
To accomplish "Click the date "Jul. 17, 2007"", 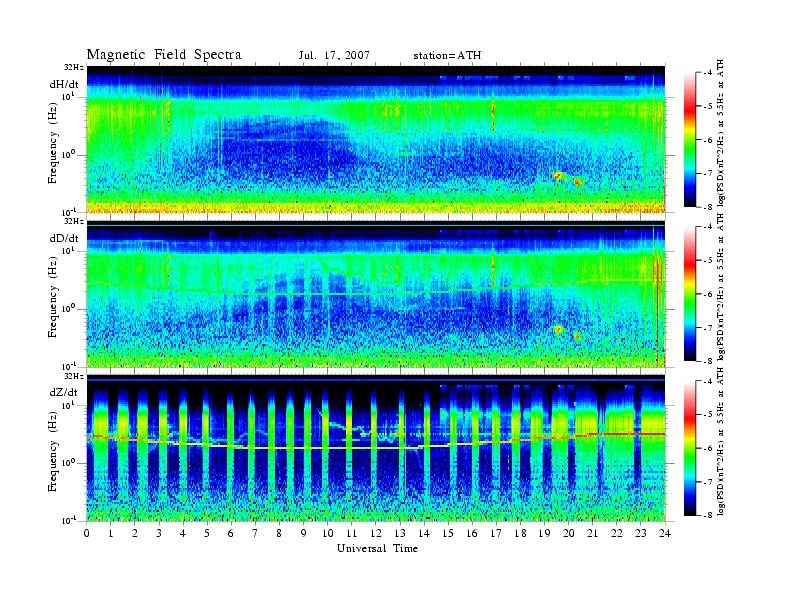I will [x=334, y=56].
